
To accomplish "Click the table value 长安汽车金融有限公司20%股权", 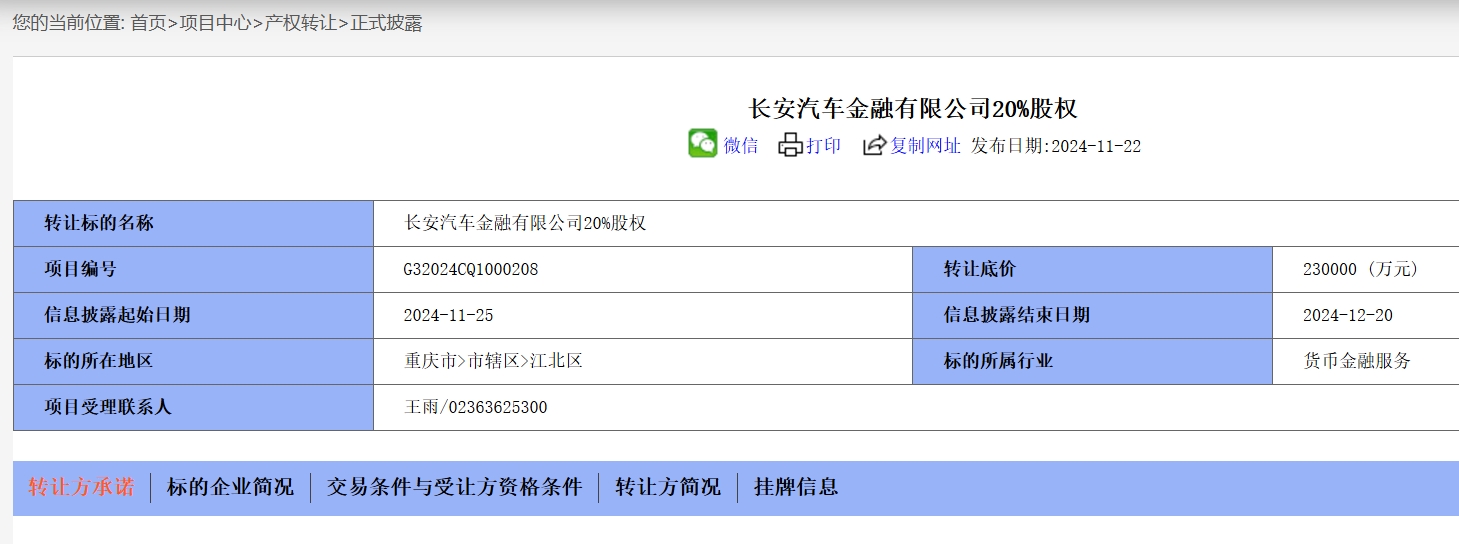I will 525,223.
